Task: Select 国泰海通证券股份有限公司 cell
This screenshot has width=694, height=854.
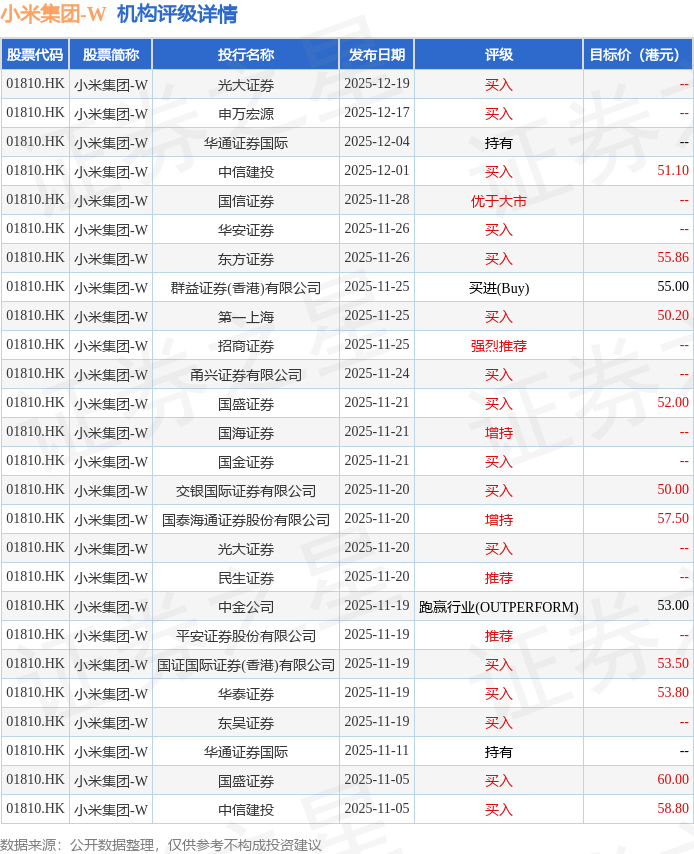Action: coord(246,520)
